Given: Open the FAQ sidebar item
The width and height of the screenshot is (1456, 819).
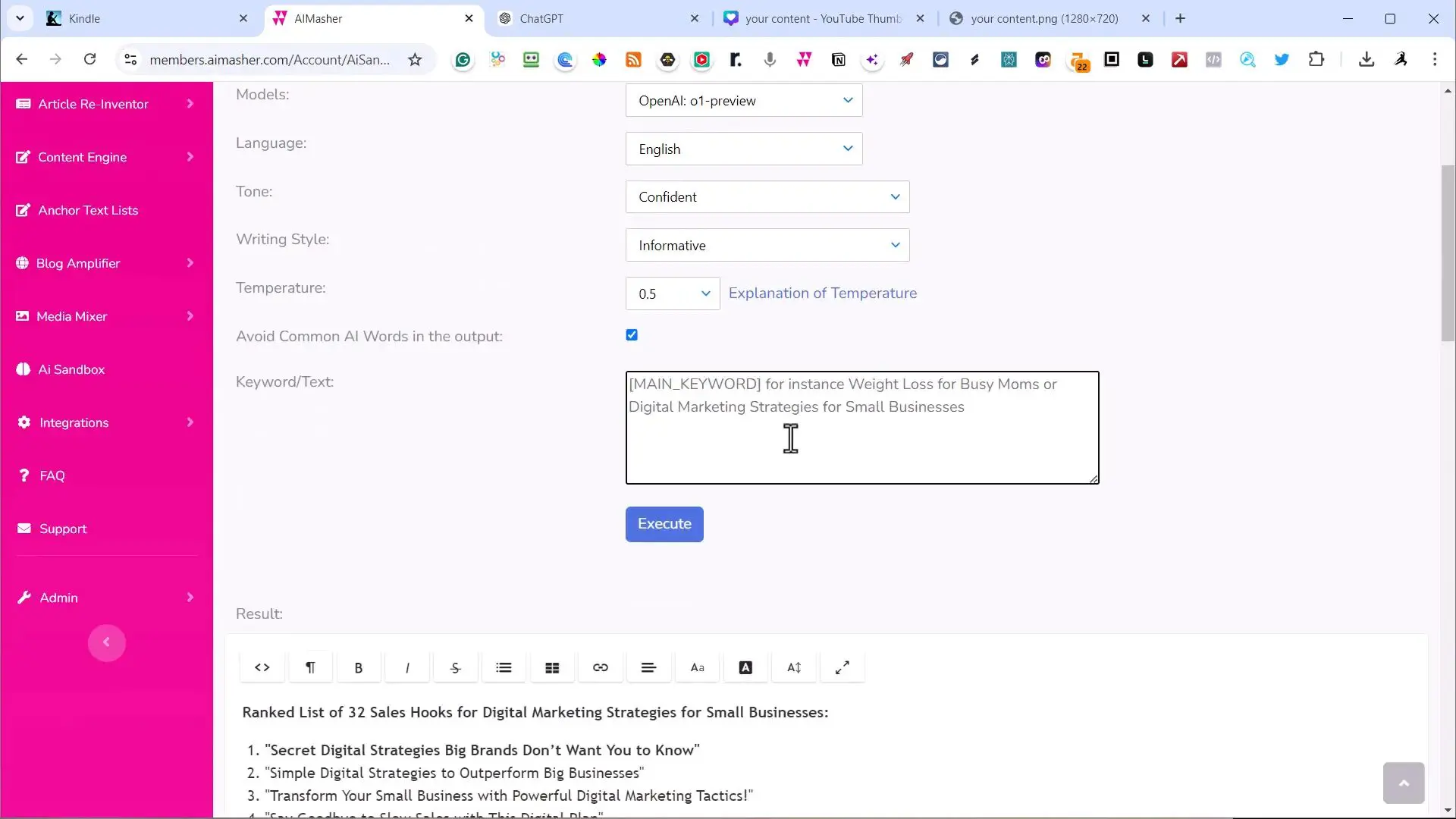Looking at the screenshot, I should (x=52, y=475).
